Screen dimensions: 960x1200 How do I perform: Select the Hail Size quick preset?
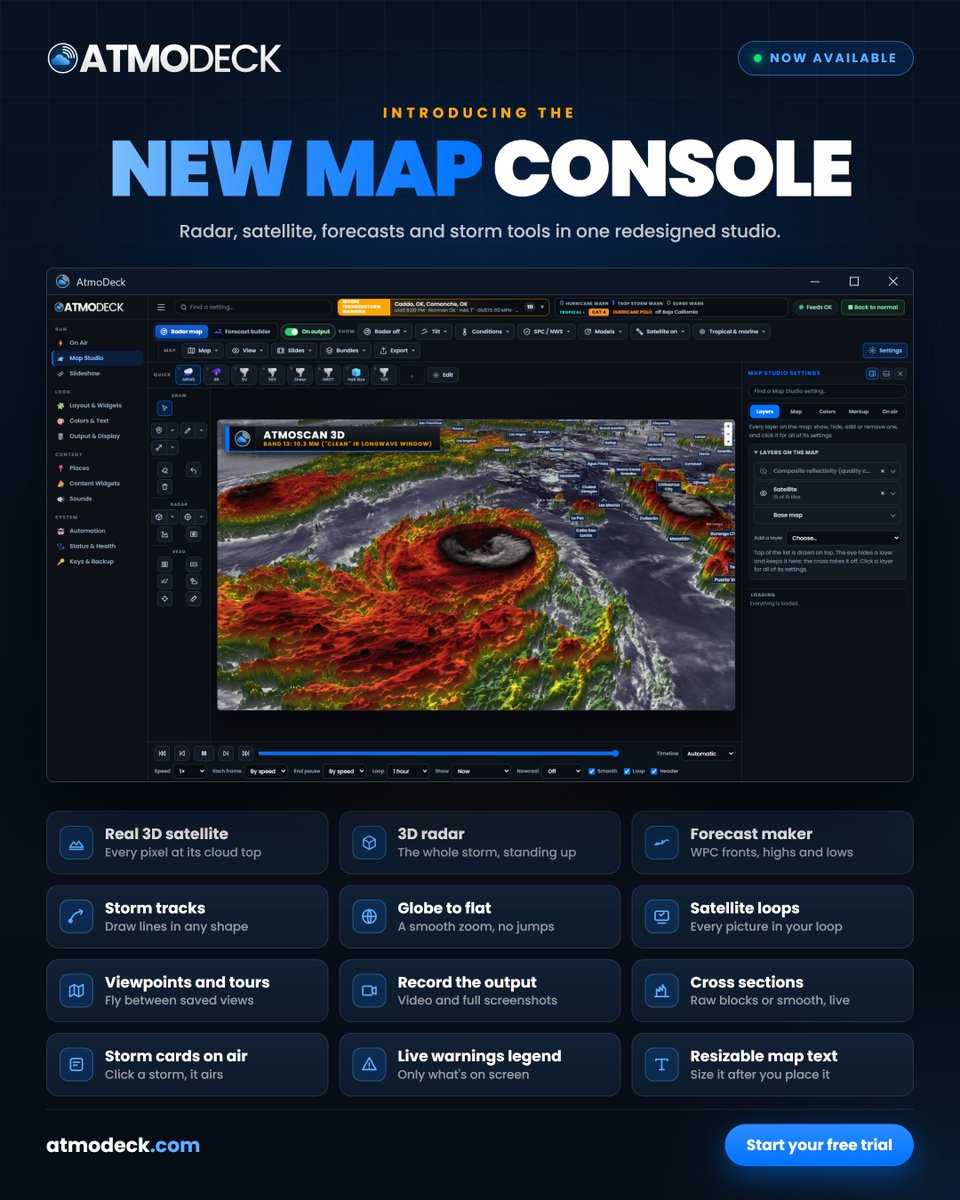point(355,375)
